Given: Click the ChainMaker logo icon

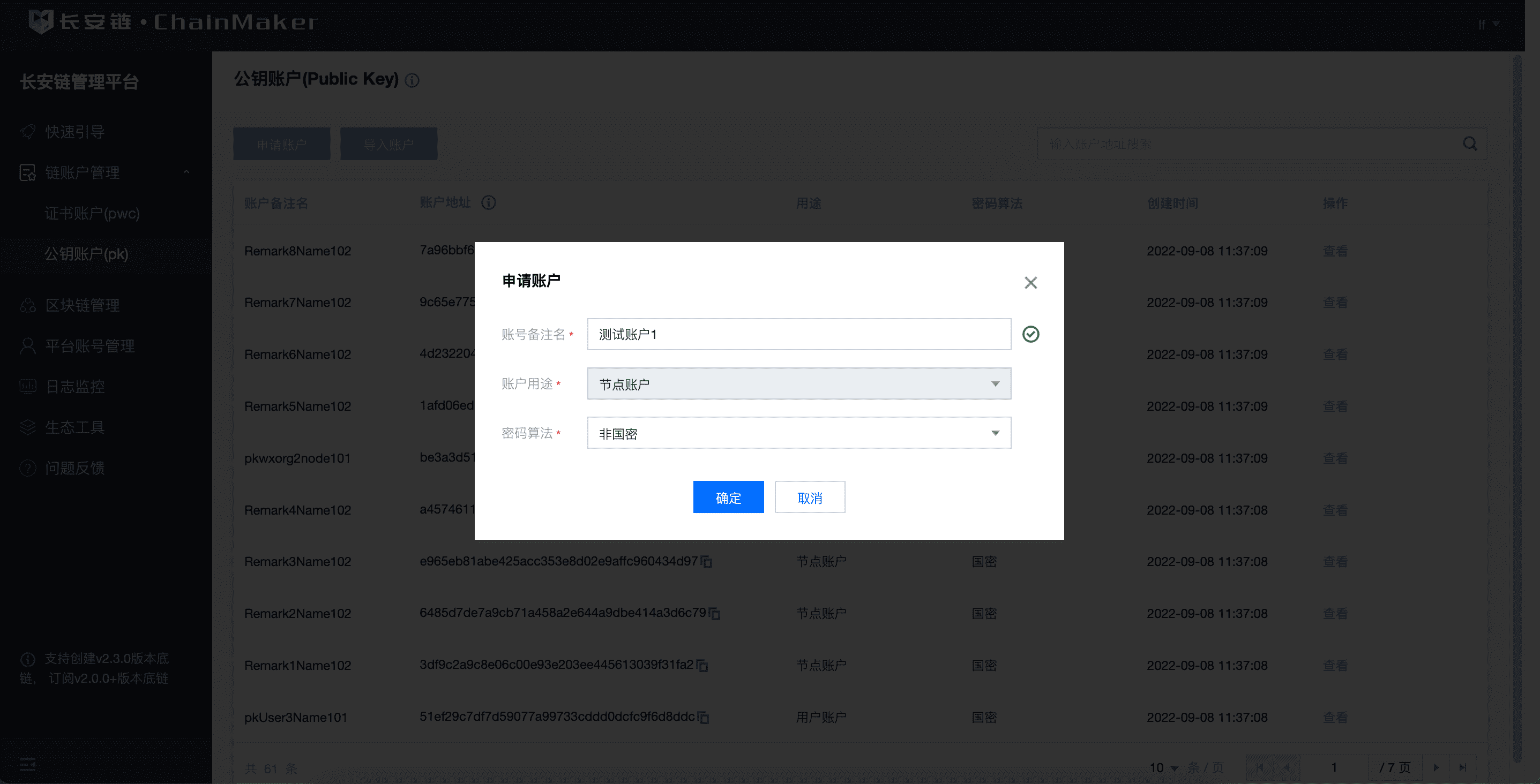Looking at the screenshot, I should (41, 21).
